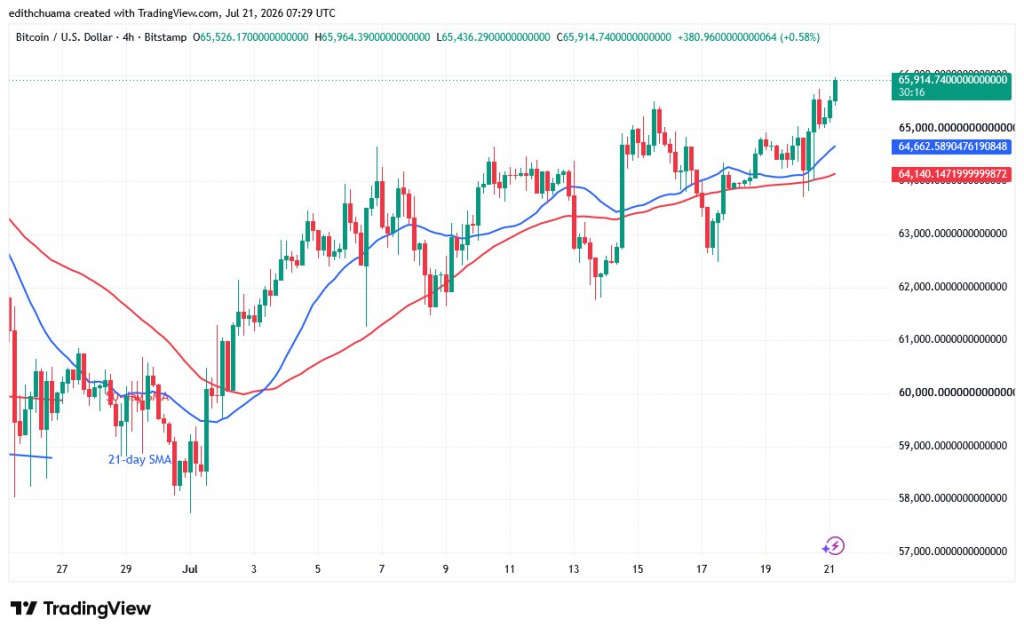1024x635 pixels.
Task: Click the 5 date label on time axis
Action: click(318, 569)
